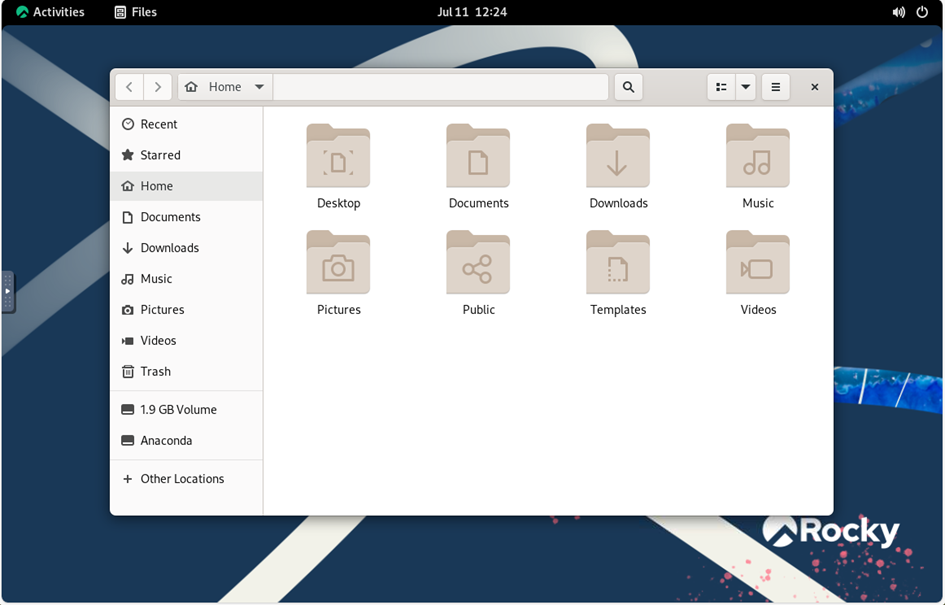
Task: Open view options dropdown arrow
Action: point(746,87)
